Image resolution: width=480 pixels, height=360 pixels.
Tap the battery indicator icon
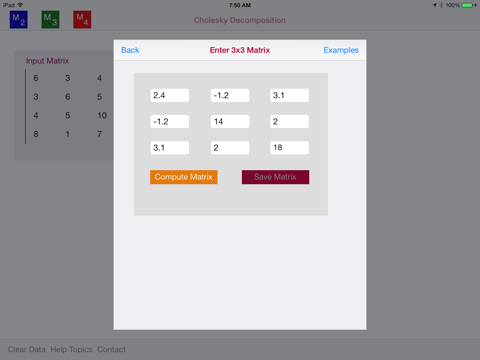coord(468,5)
